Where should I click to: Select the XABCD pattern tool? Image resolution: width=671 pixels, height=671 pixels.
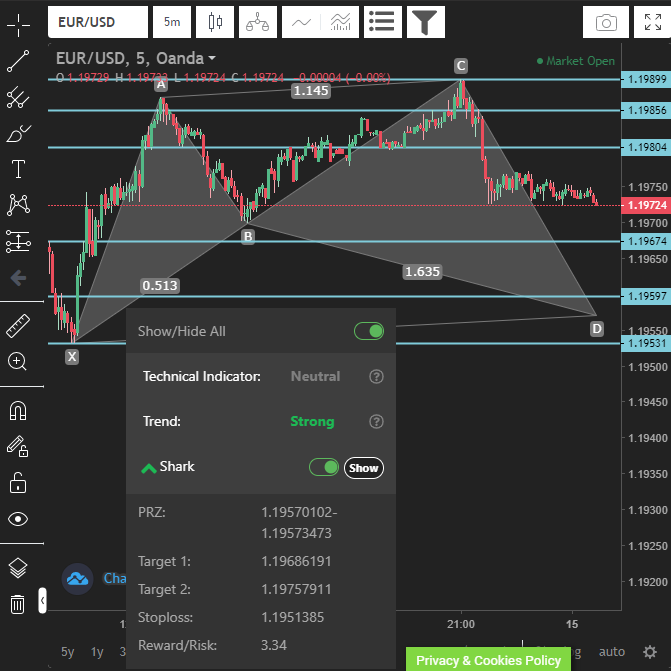(18, 205)
